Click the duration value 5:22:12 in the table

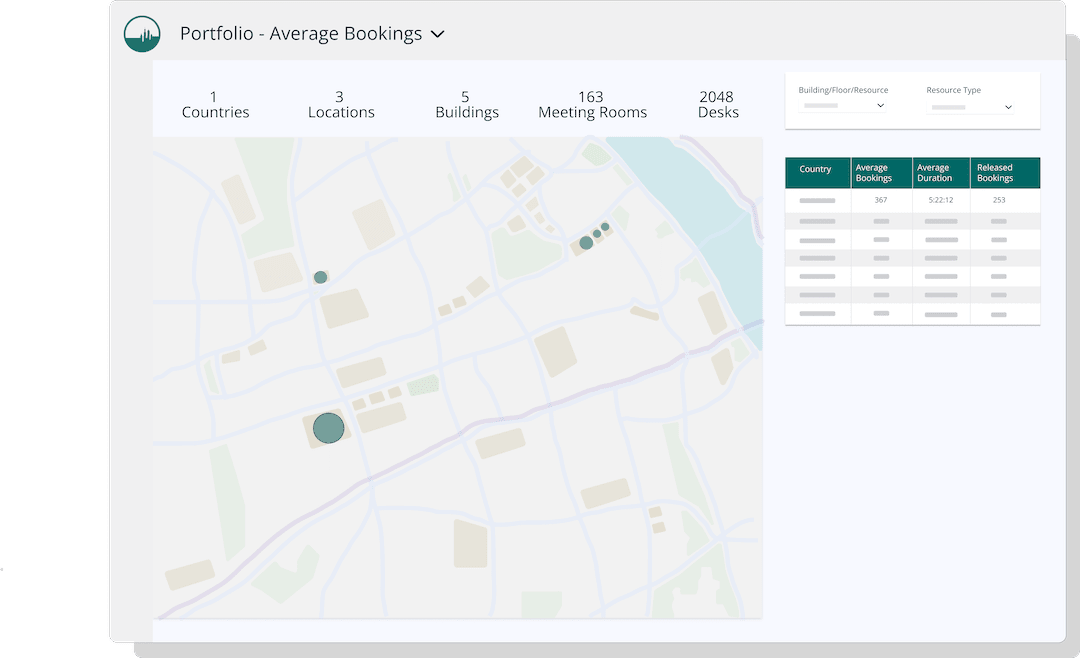pos(941,198)
